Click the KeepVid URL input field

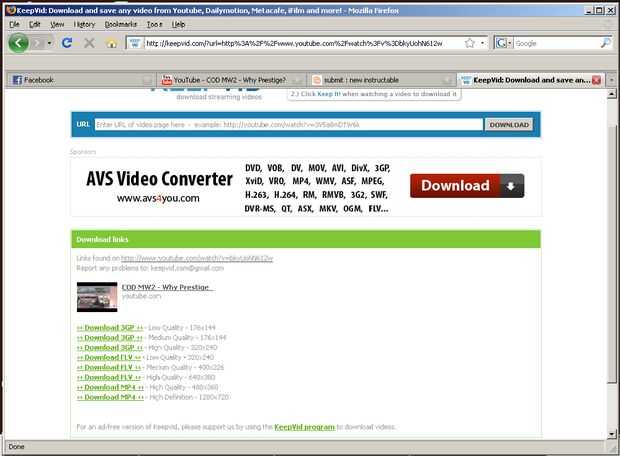pos(289,125)
